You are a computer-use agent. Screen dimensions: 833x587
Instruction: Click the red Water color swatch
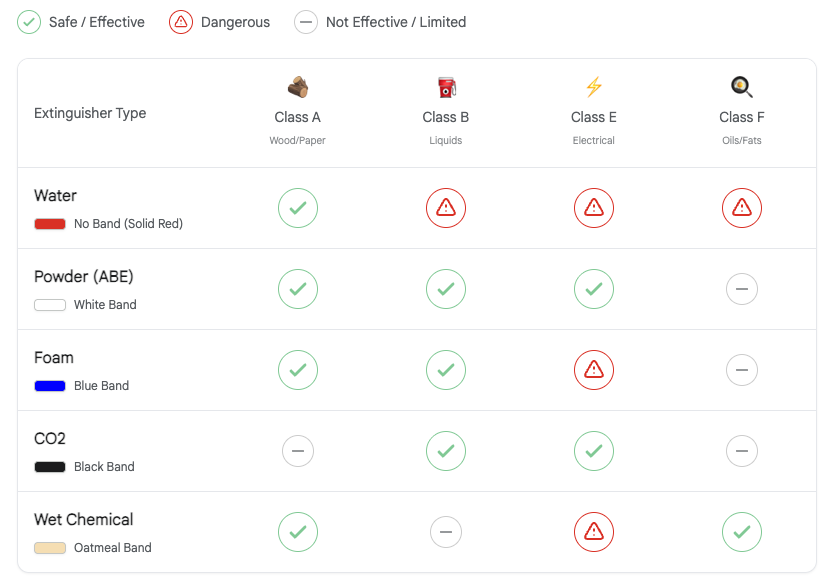[50, 224]
